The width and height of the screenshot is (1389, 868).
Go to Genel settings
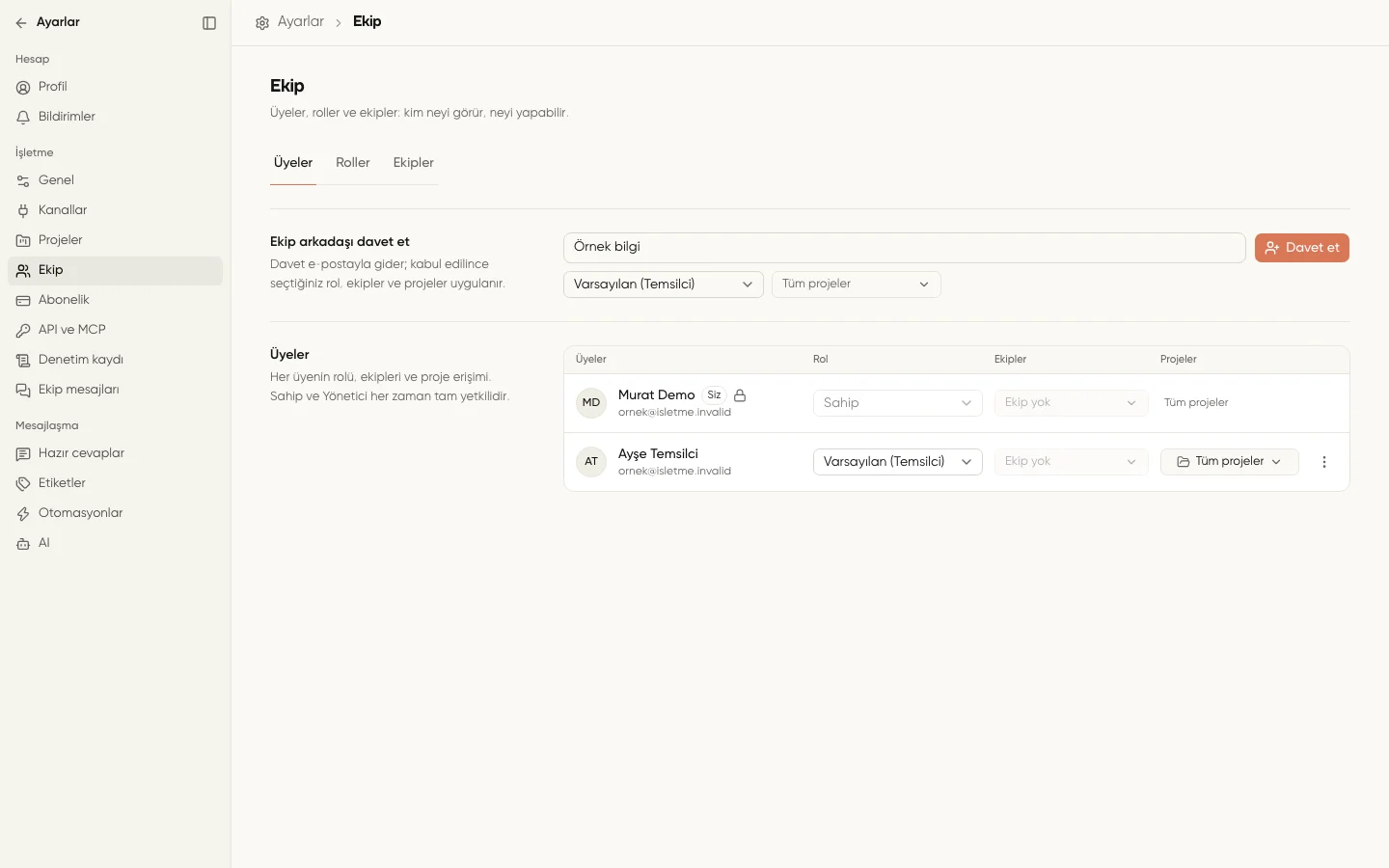(115, 180)
